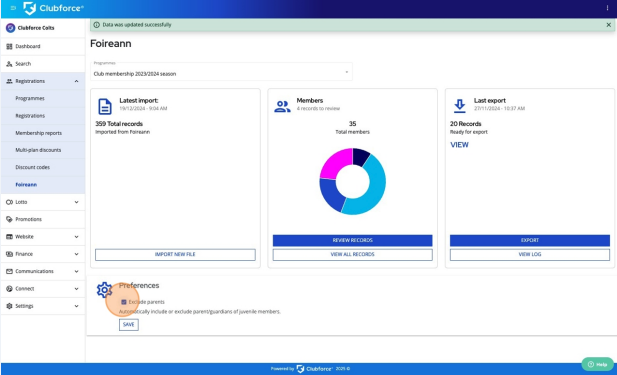
Task: Open Programmes in the sidebar
Action: [30, 98]
